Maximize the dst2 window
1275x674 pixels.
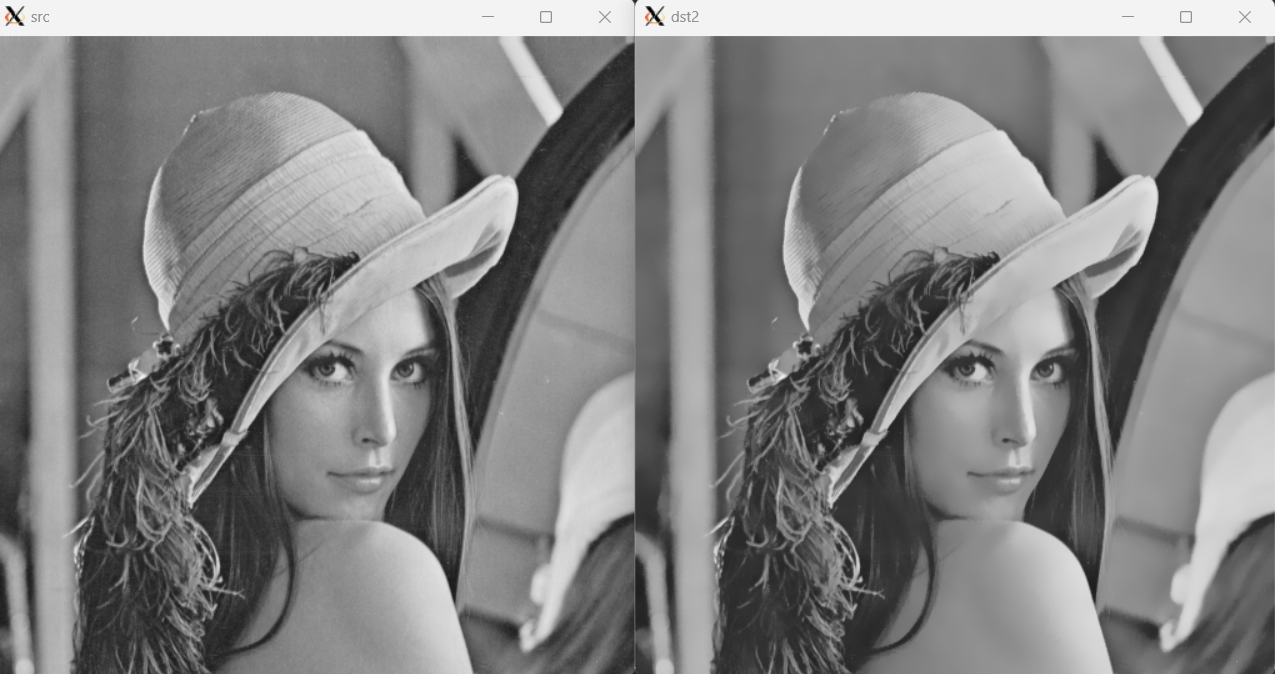point(1186,17)
